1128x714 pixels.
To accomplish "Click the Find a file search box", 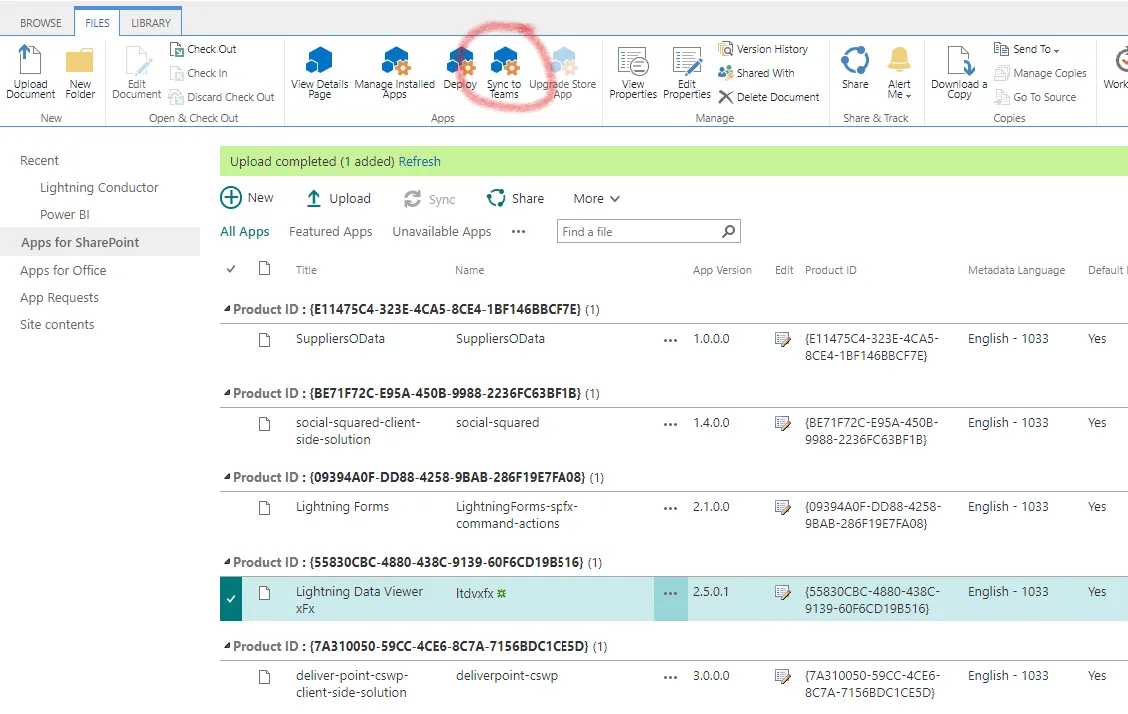I will 638,232.
